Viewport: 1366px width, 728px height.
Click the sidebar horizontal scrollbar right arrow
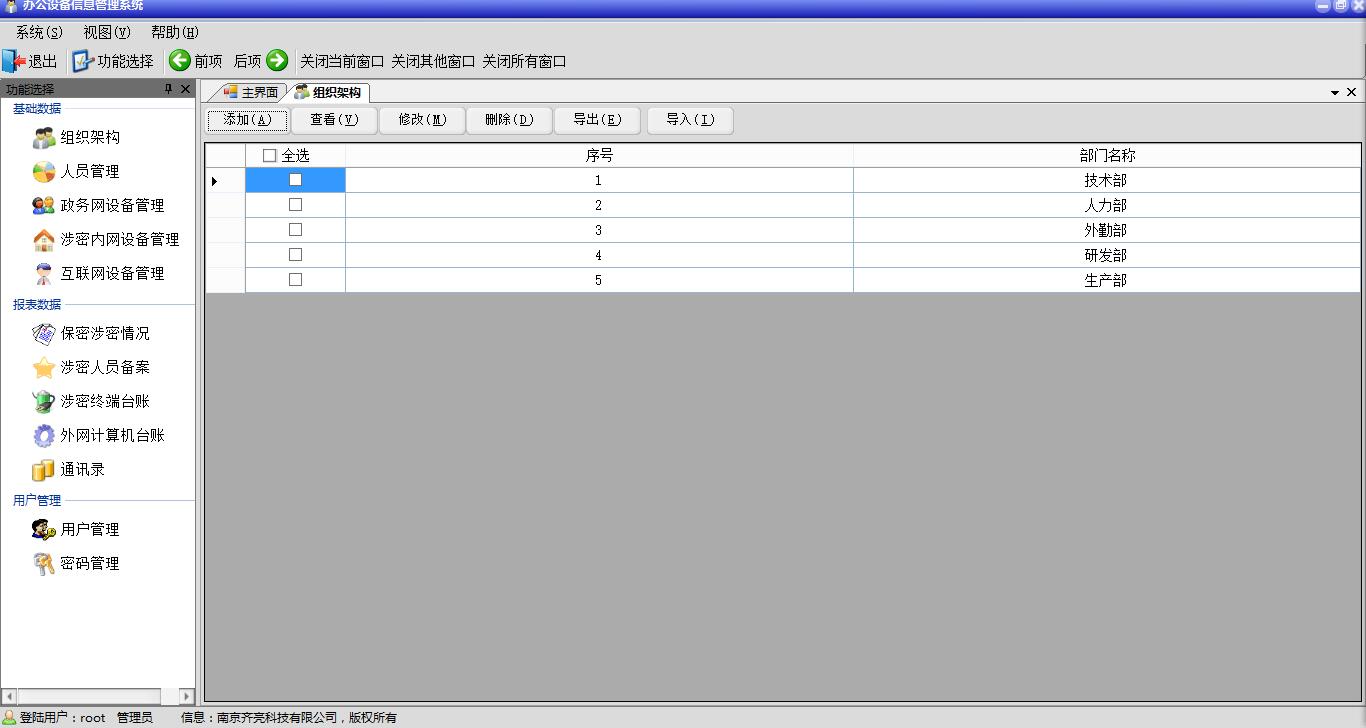[186, 696]
